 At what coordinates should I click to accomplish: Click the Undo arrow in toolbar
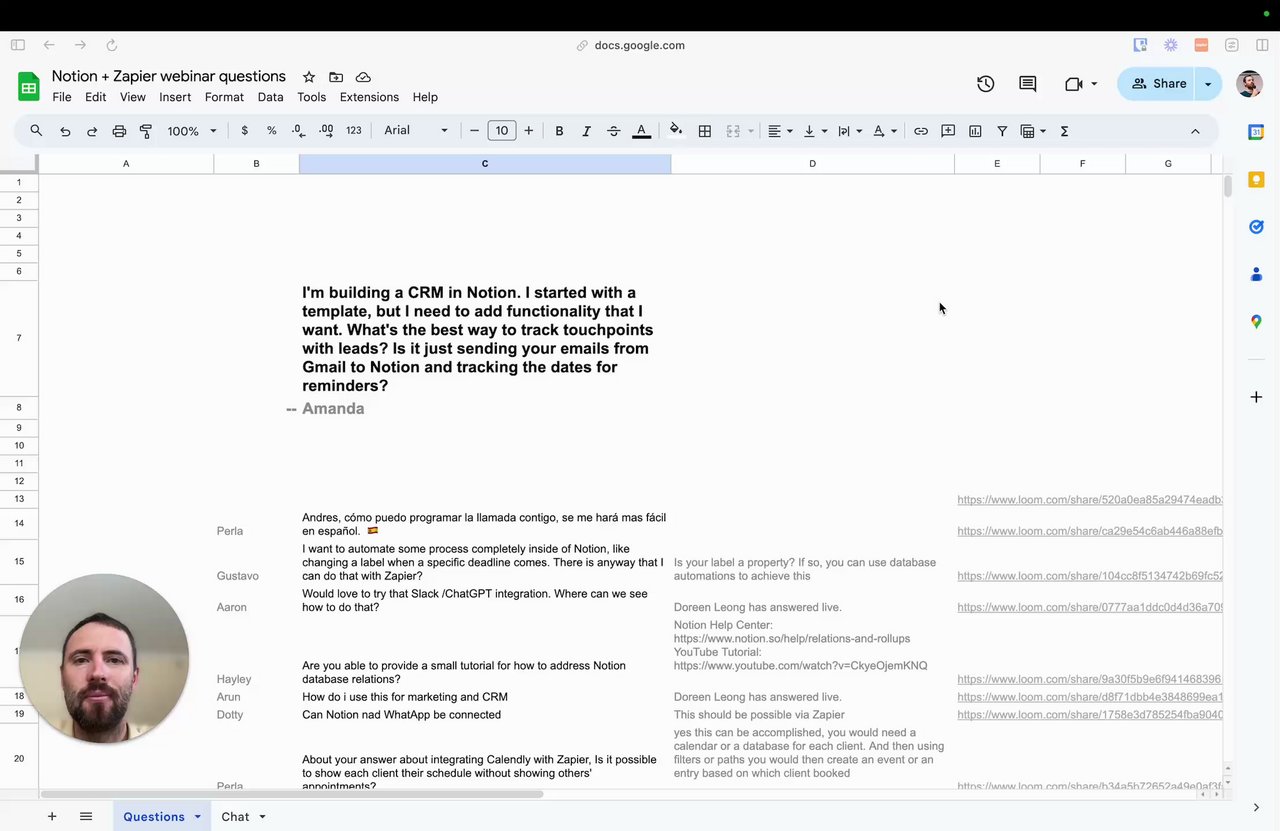pyautogui.click(x=65, y=131)
